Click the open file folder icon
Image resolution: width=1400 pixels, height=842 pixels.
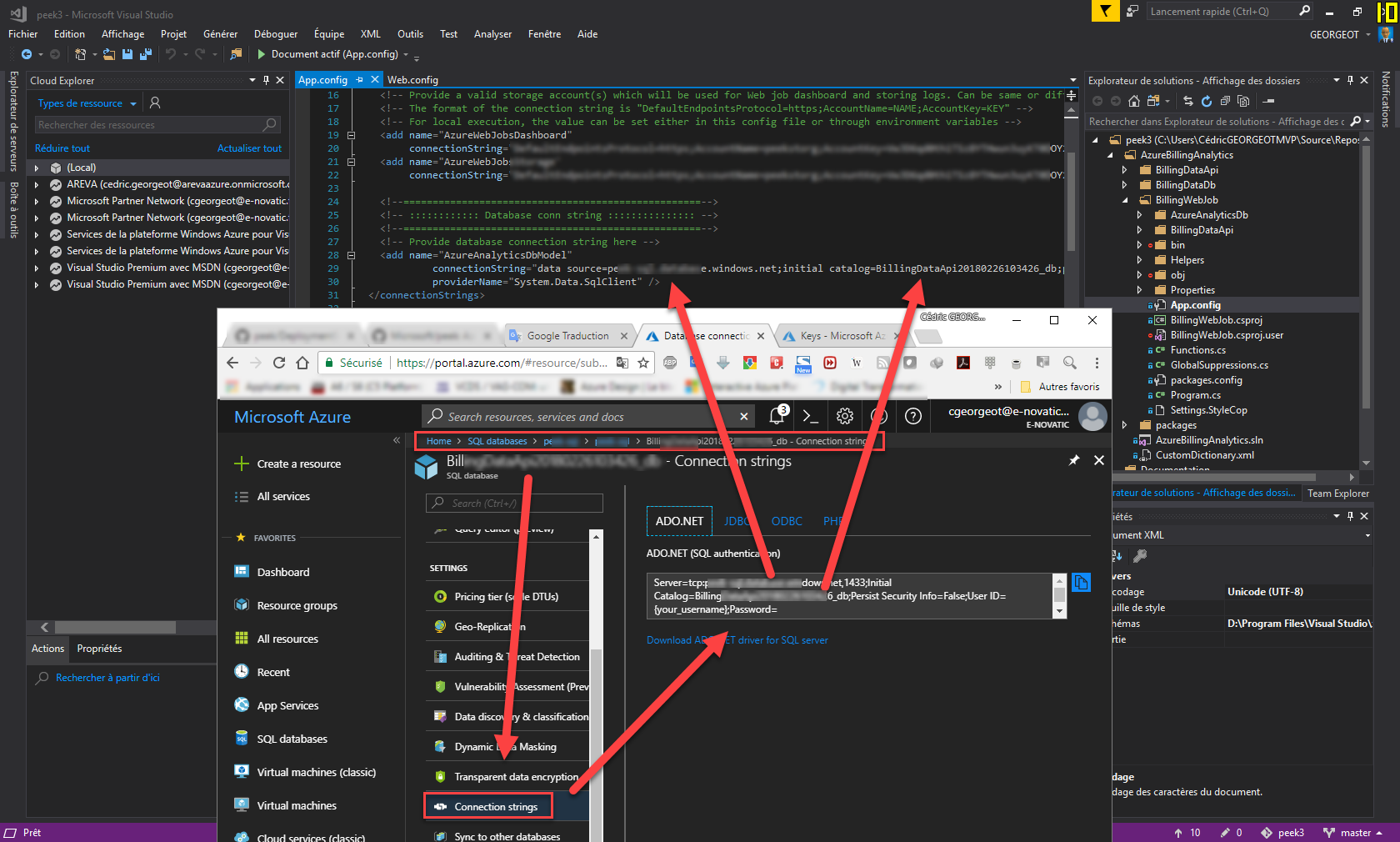coord(109,54)
